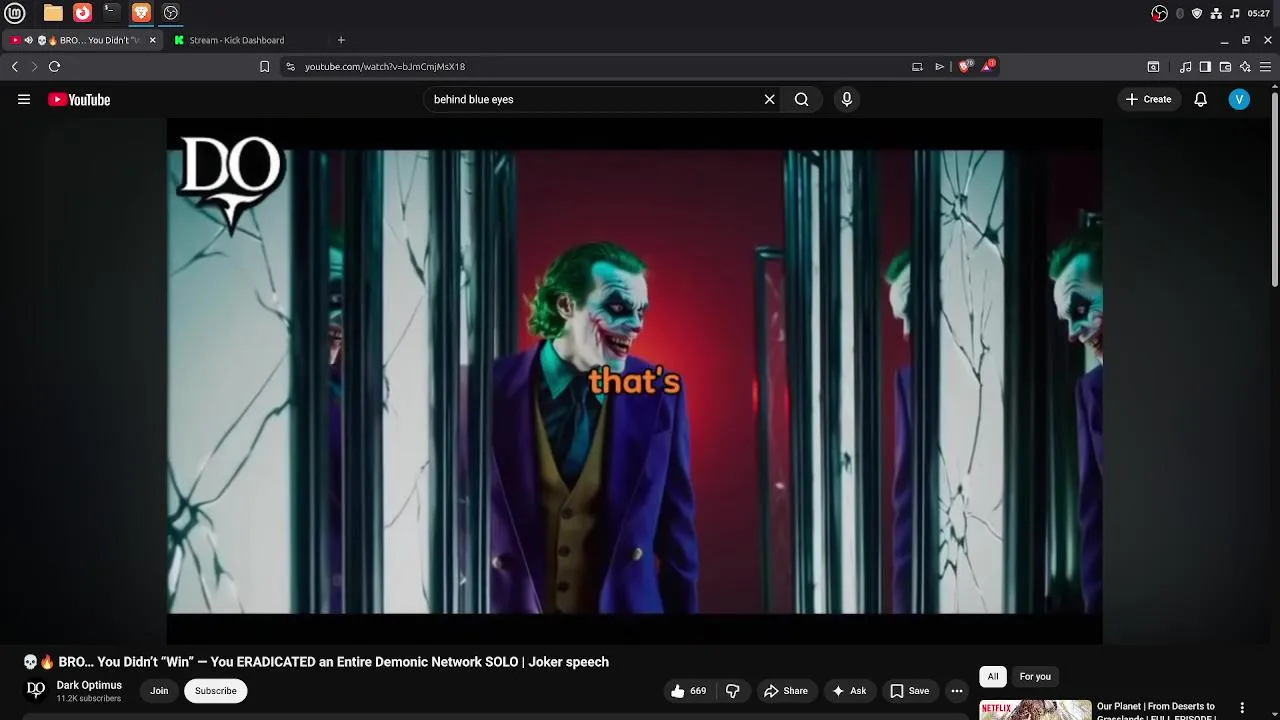Image resolution: width=1280 pixels, height=720 pixels.
Task: Switch to the YouTube BRO... tab
Action: pos(85,40)
